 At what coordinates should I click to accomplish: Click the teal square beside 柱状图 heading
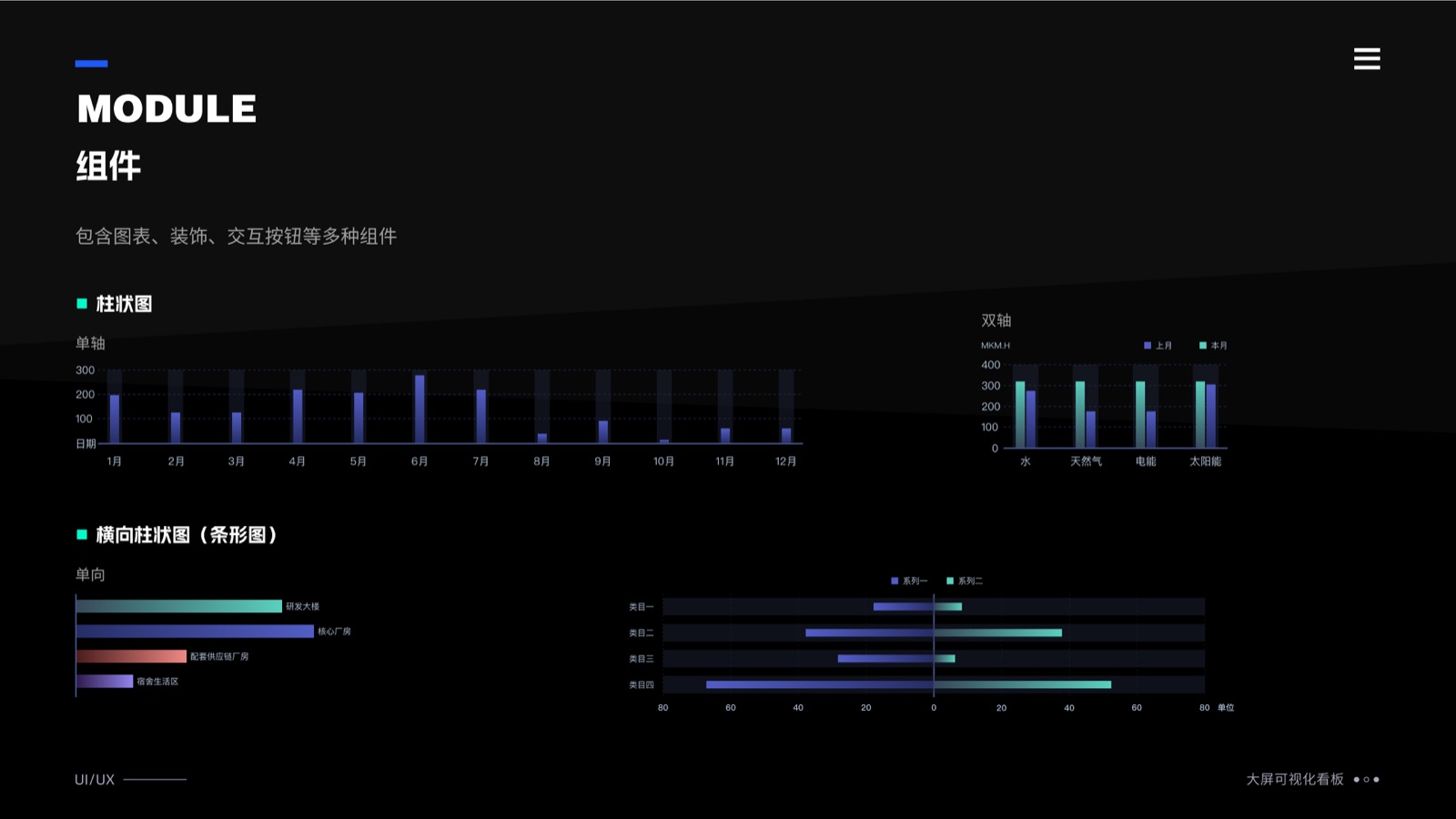pyautogui.click(x=82, y=304)
